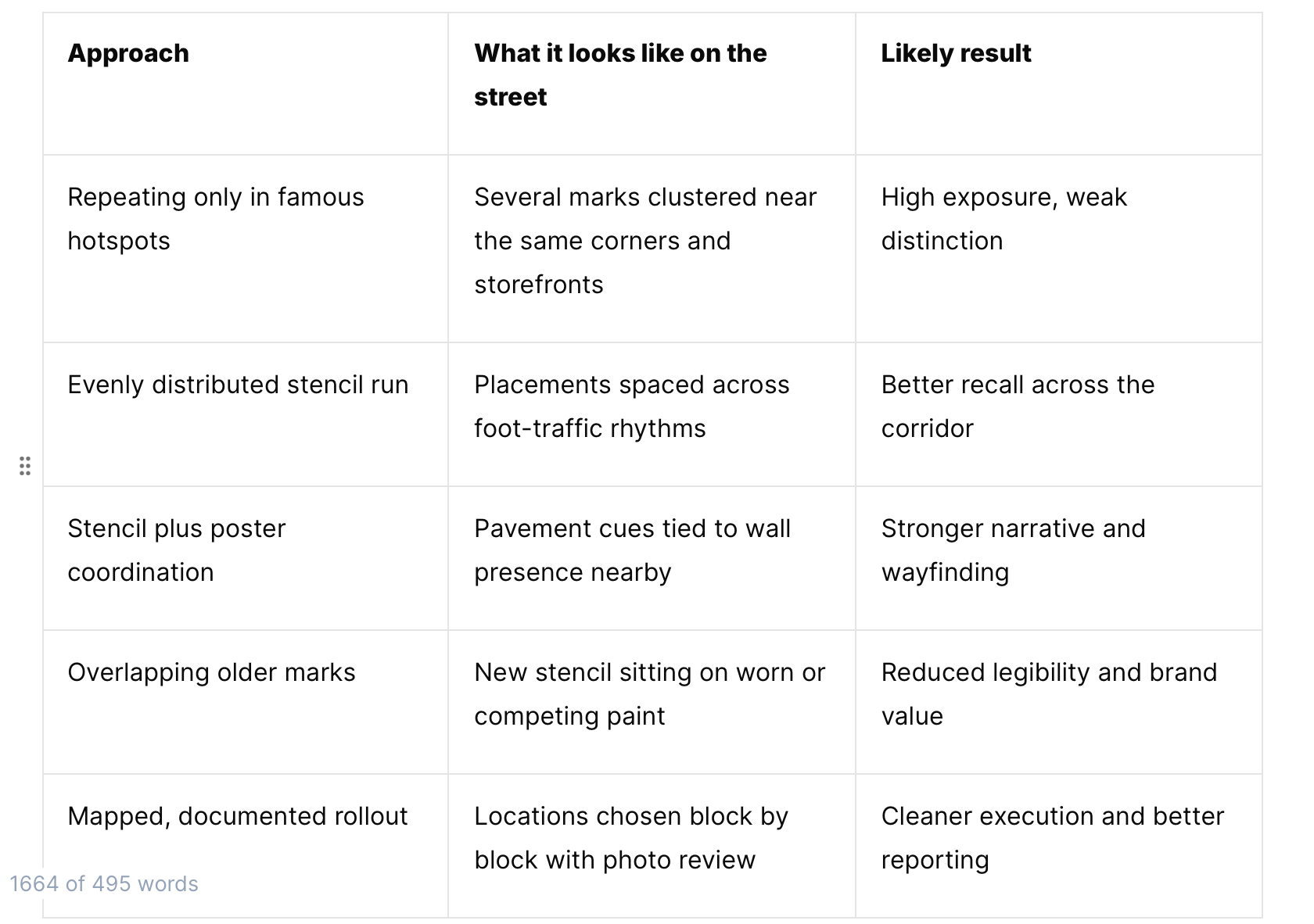Click 'Cleaner execution and better reporting' cell
Image resolution: width=1314 pixels, height=924 pixels.
pyautogui.click(x=1059, y=846)
